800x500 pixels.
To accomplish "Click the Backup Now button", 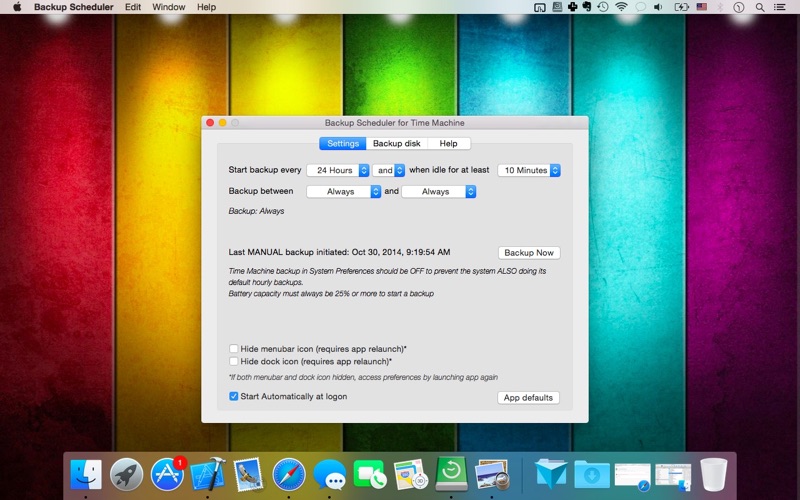I will 529,253.
